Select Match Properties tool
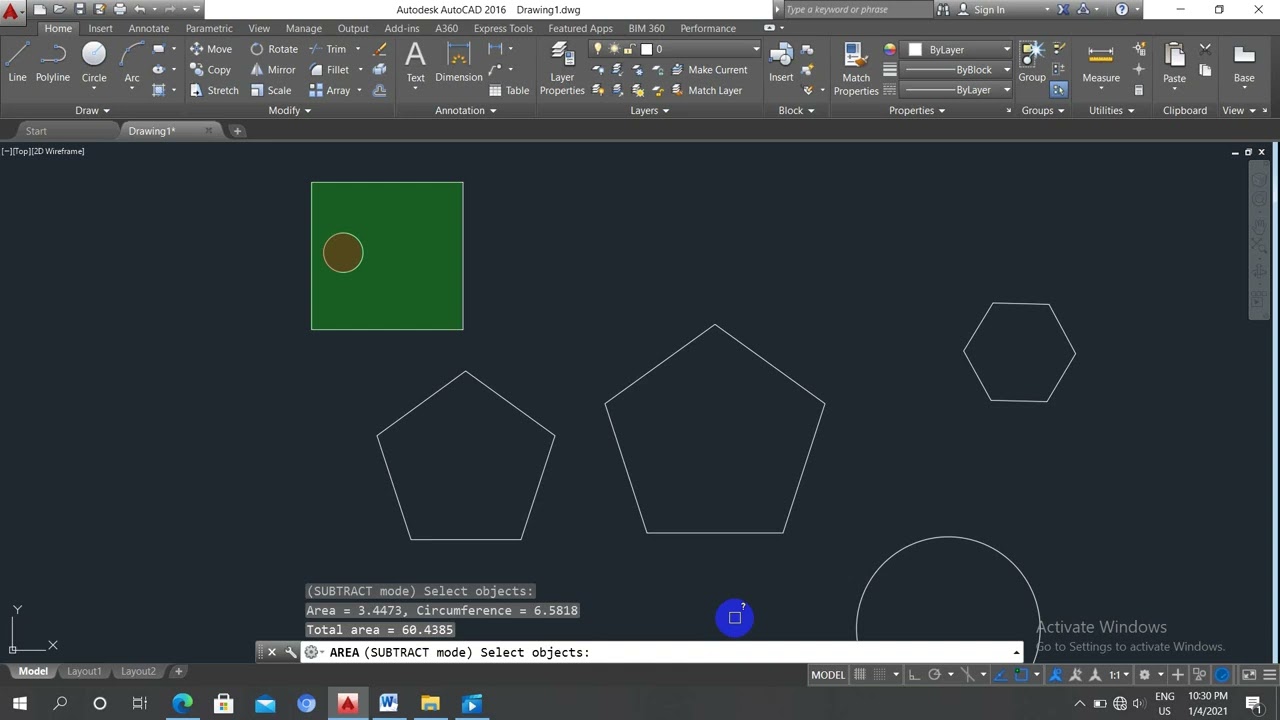The height and width of the screenshot is (720, 1280). point(856,70)
